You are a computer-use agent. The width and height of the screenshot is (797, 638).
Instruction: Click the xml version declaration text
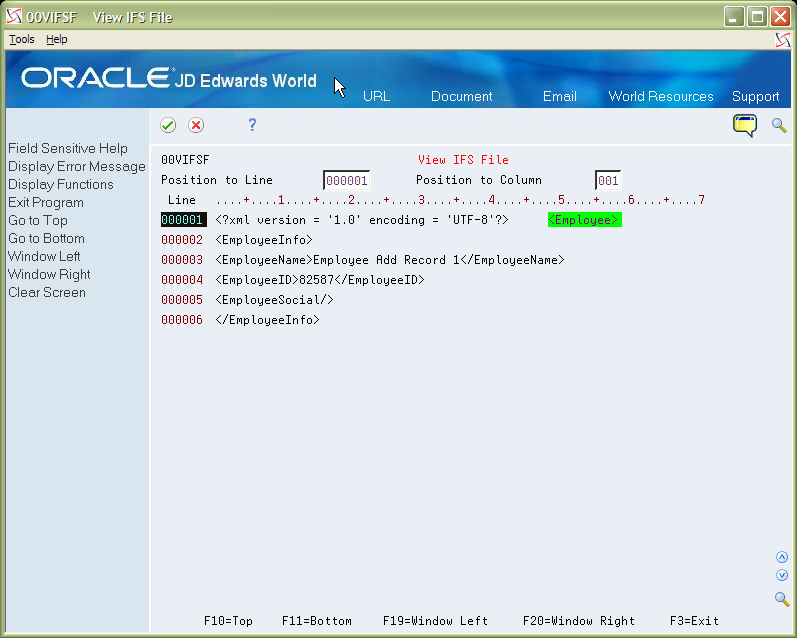click(x=362, y=220)
